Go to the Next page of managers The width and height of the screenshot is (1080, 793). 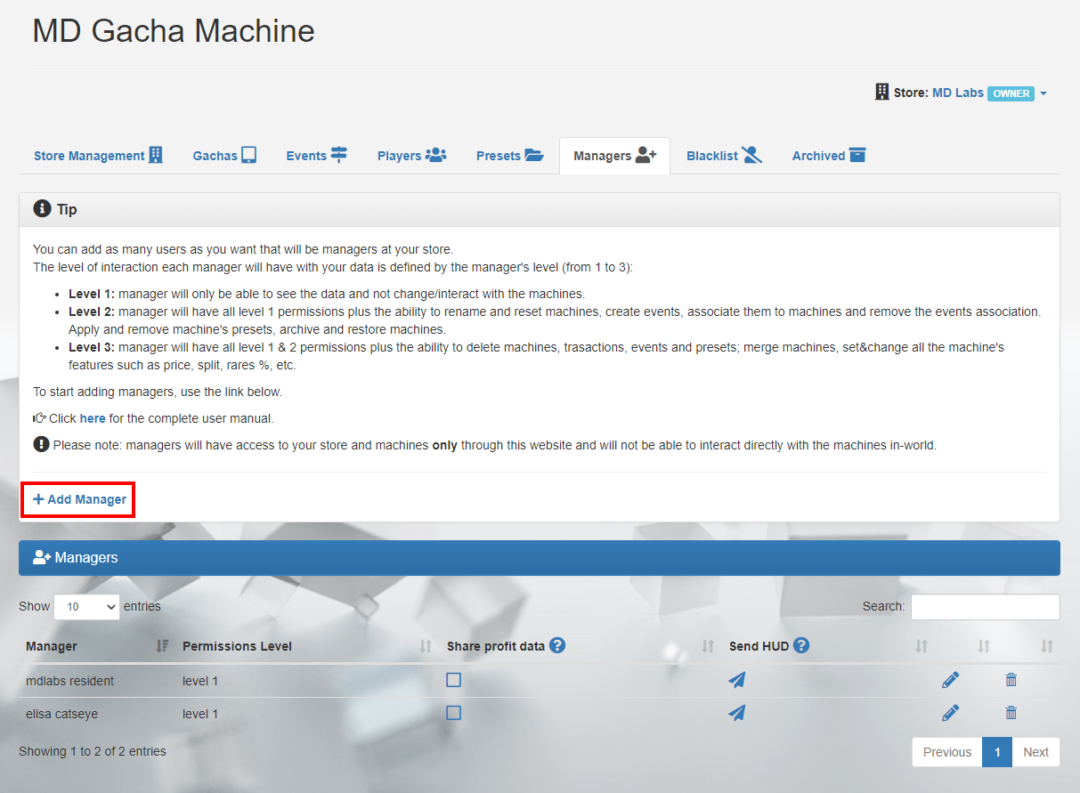[1036, 751]
